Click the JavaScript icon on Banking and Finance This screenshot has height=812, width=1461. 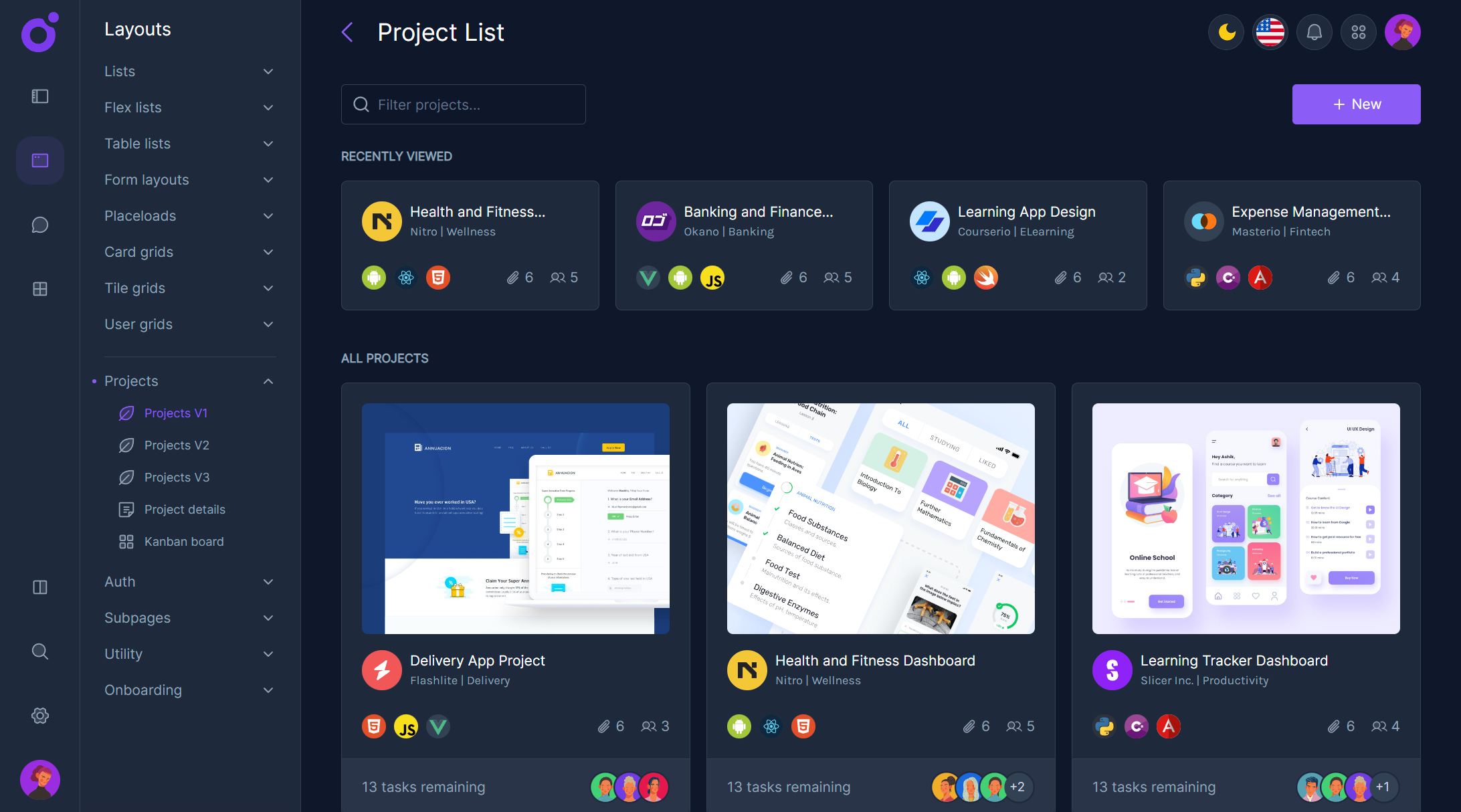712,277
